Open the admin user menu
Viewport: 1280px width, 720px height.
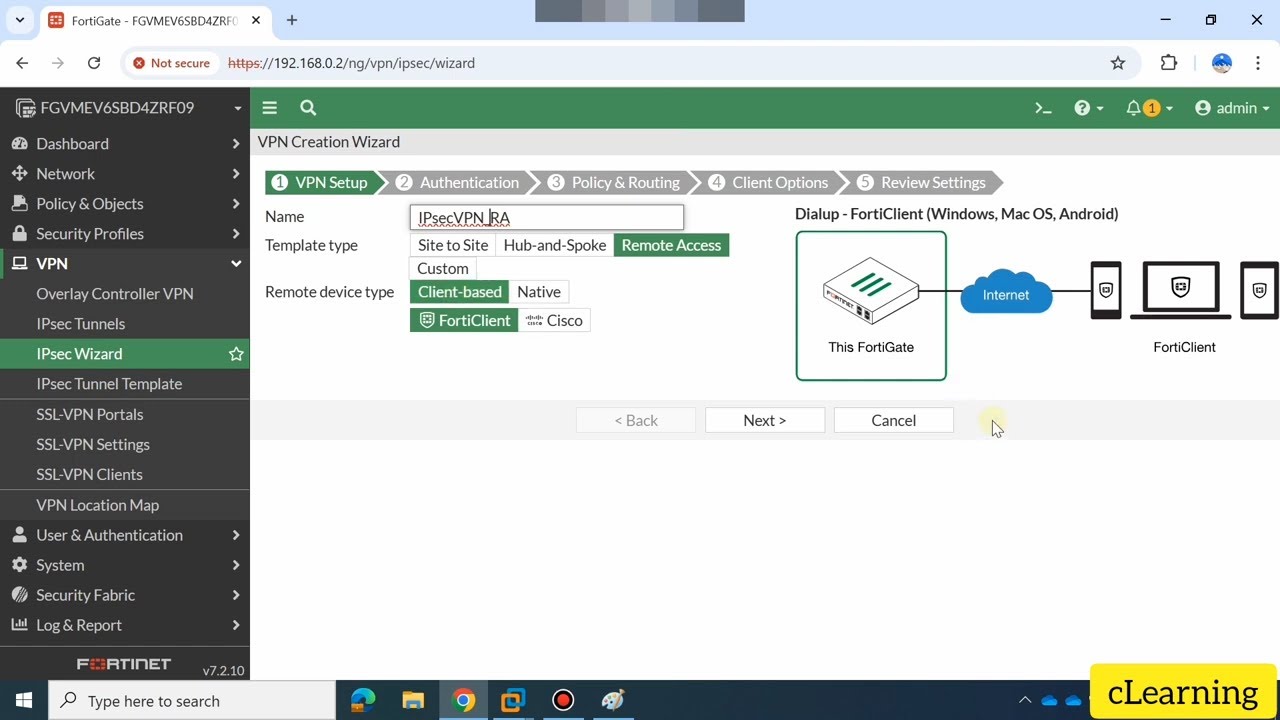point(1232,108)
